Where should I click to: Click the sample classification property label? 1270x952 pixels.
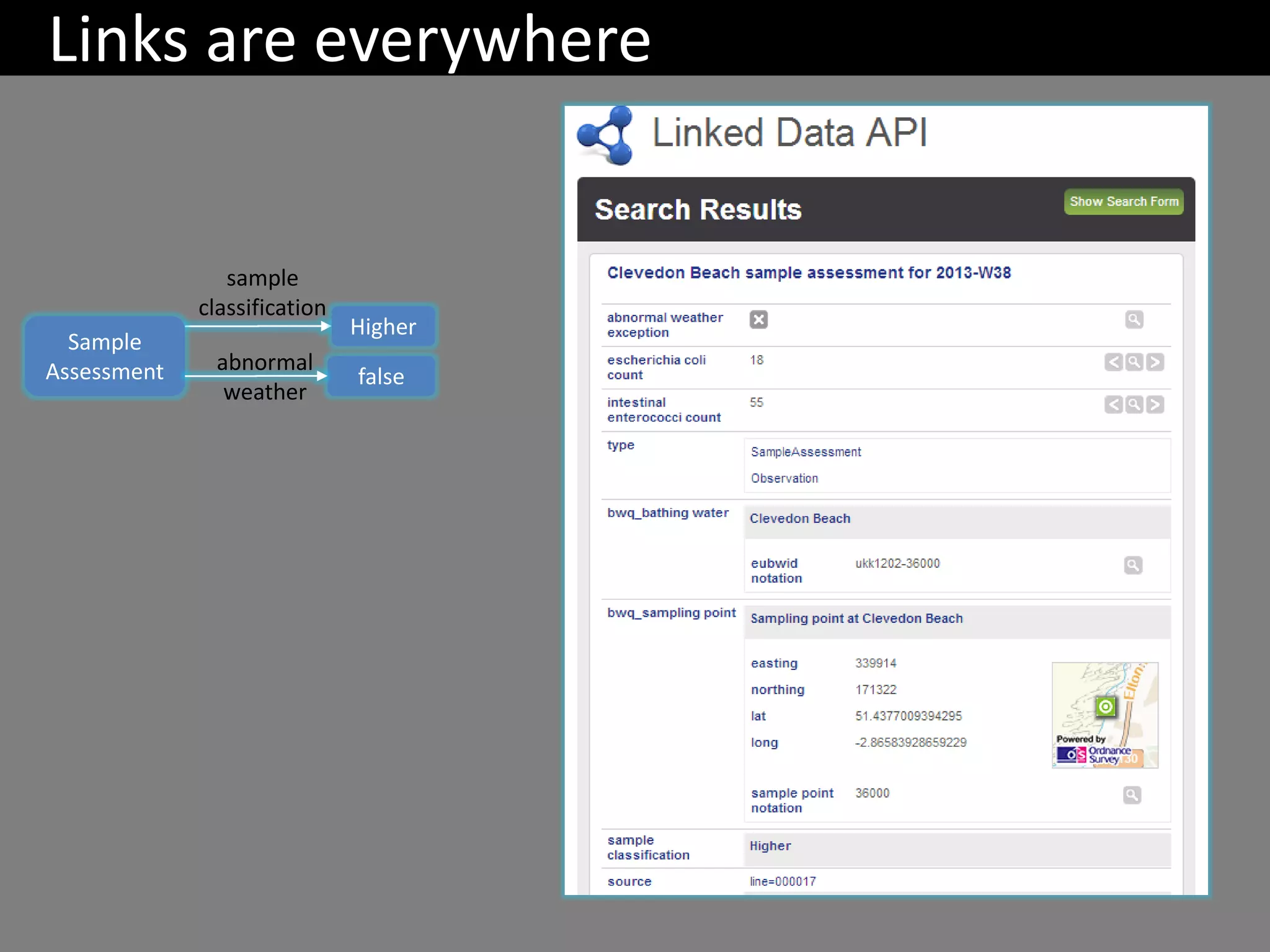tap(648, 848)
